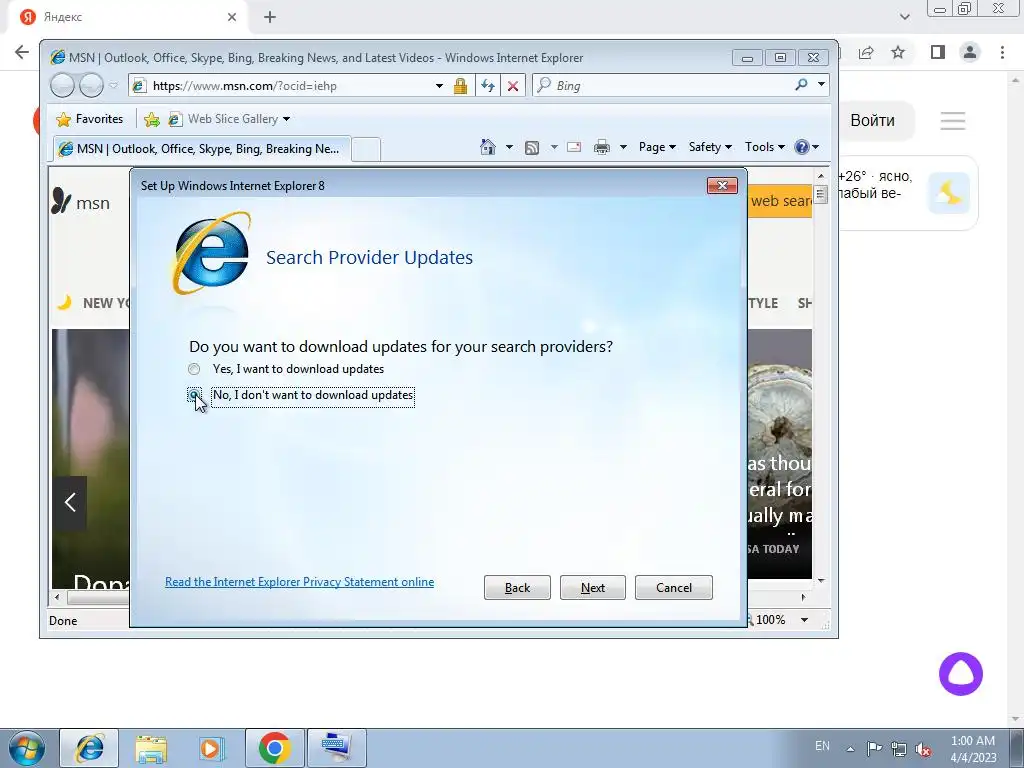
Task: Click the IE Refresh icon
Action: [x=487, y=86]
